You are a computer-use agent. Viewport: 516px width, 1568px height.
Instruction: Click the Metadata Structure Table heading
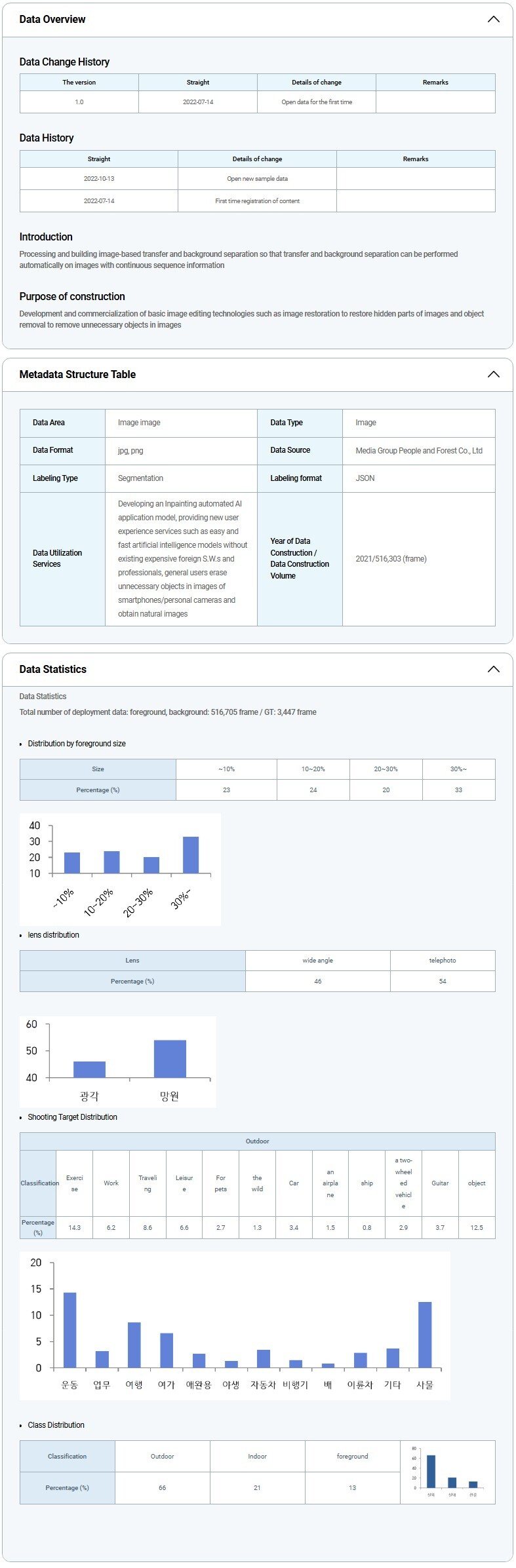pos(77,374)
